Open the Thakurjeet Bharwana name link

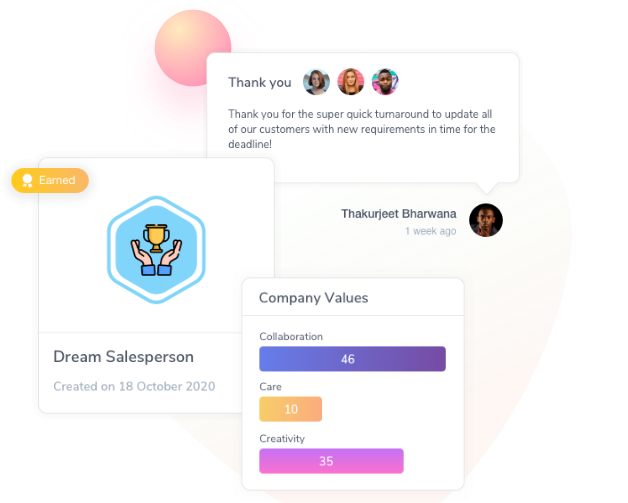coord(399,214)
